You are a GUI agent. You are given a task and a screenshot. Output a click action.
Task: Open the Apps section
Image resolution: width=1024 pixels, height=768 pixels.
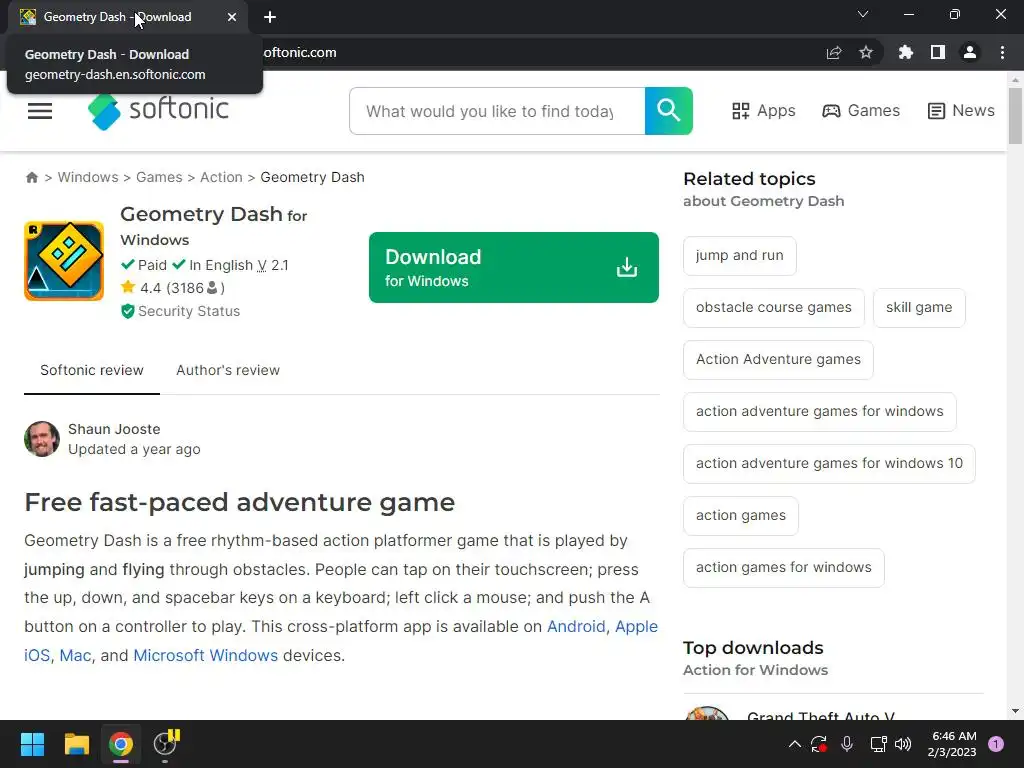coord(763,111)
